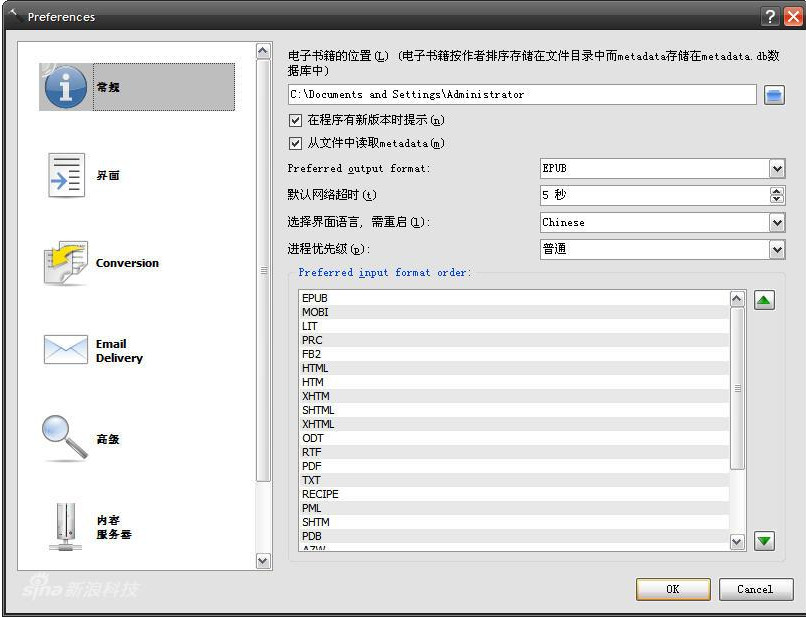Open the Conversion settings category
The image size is (806, 618).
tap(64, 262)
